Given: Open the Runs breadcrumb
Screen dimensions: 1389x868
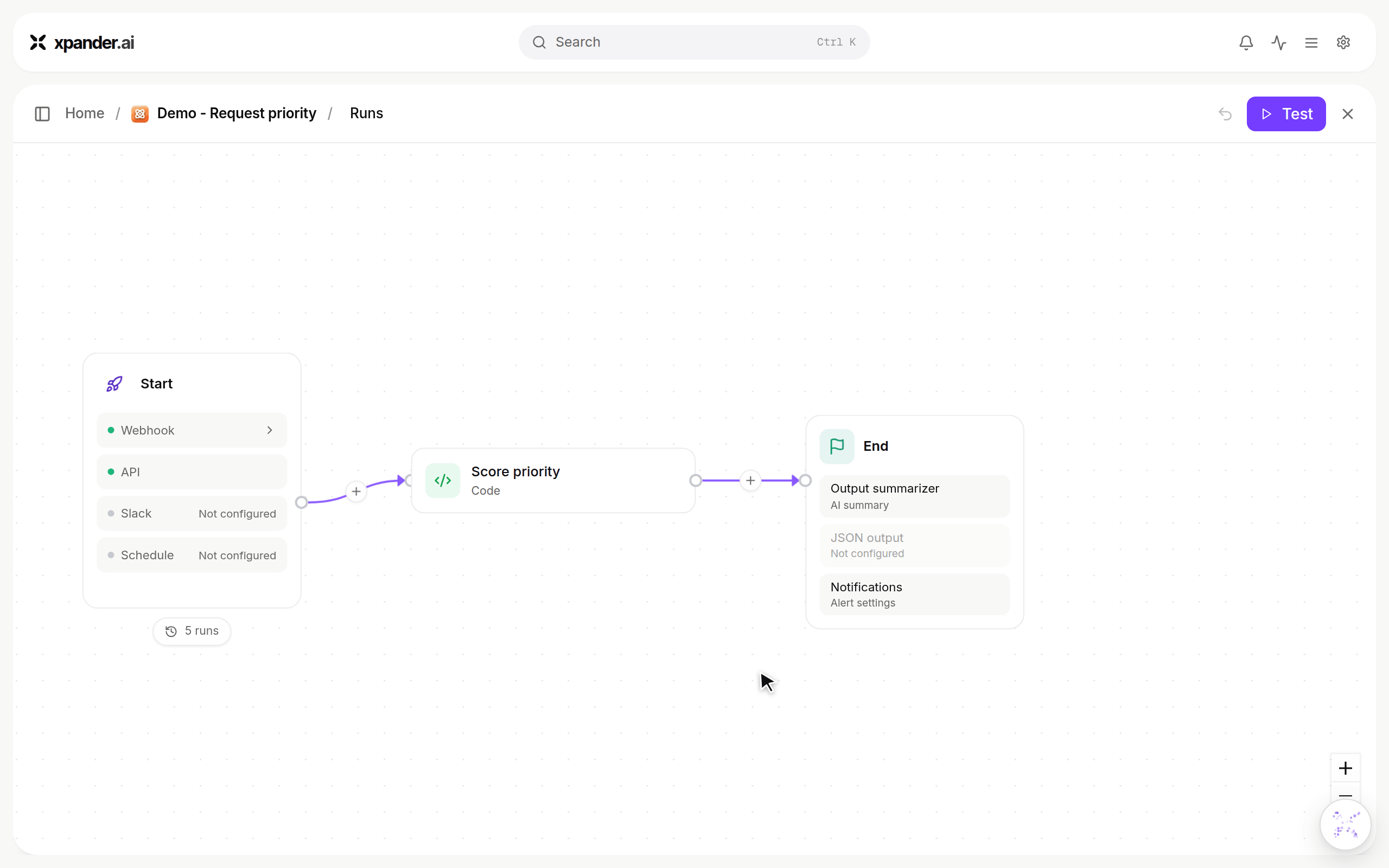Looking at the screenshot, I should click(366, 113).
